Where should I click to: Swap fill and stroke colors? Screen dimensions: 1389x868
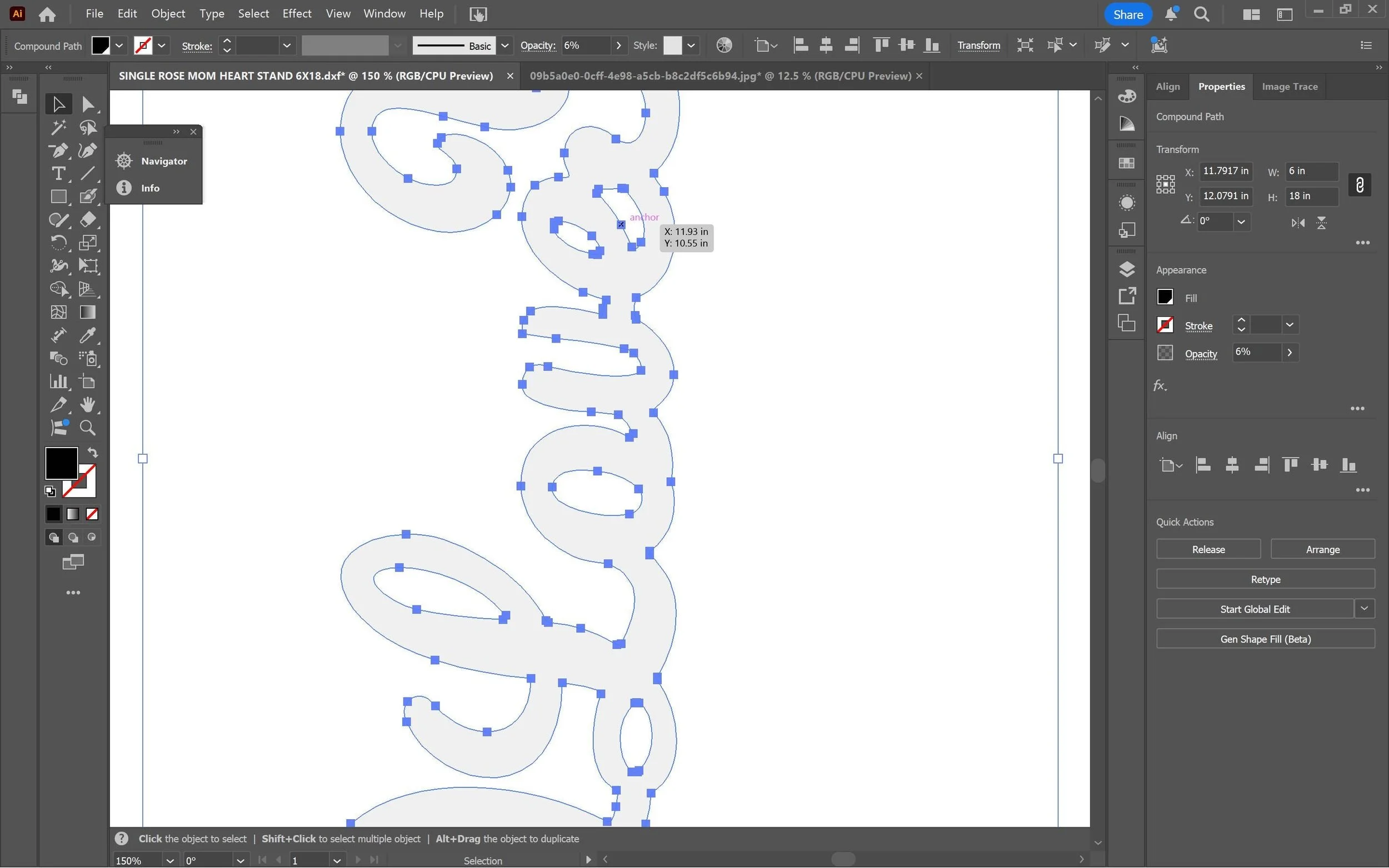(x=92, y=453)
